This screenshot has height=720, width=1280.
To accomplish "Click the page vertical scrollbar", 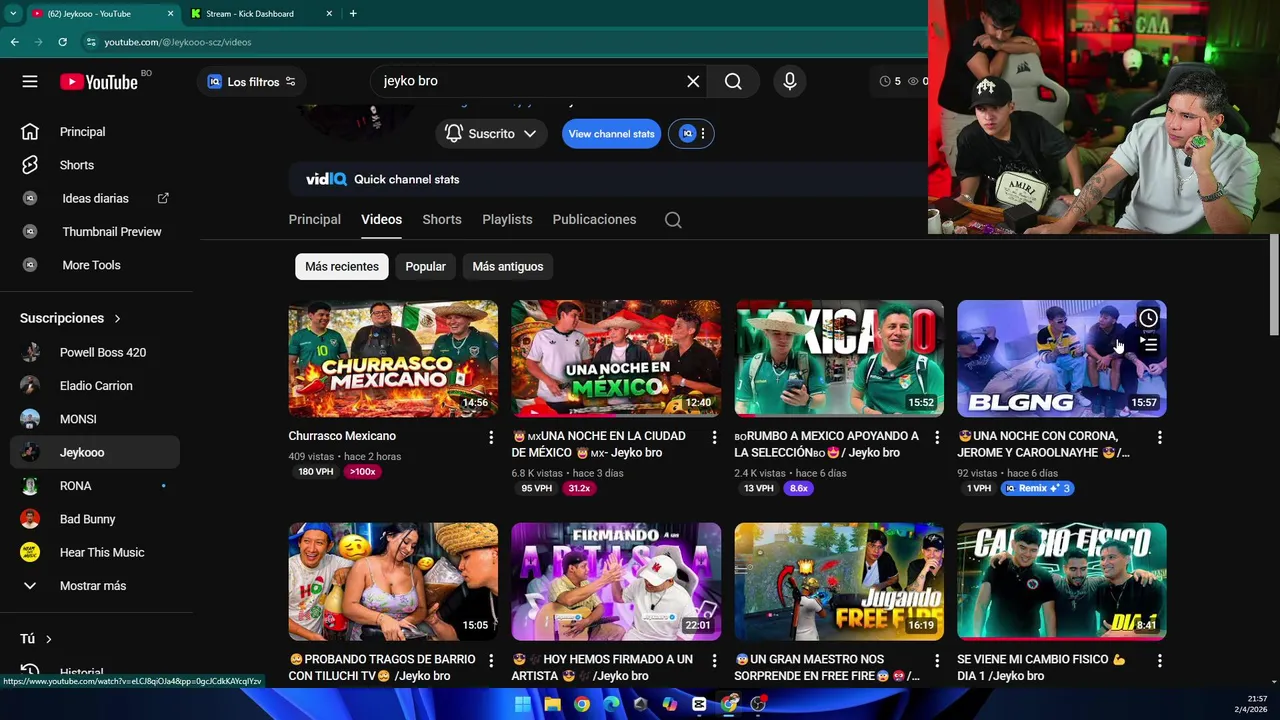I will coord(1274,285).
